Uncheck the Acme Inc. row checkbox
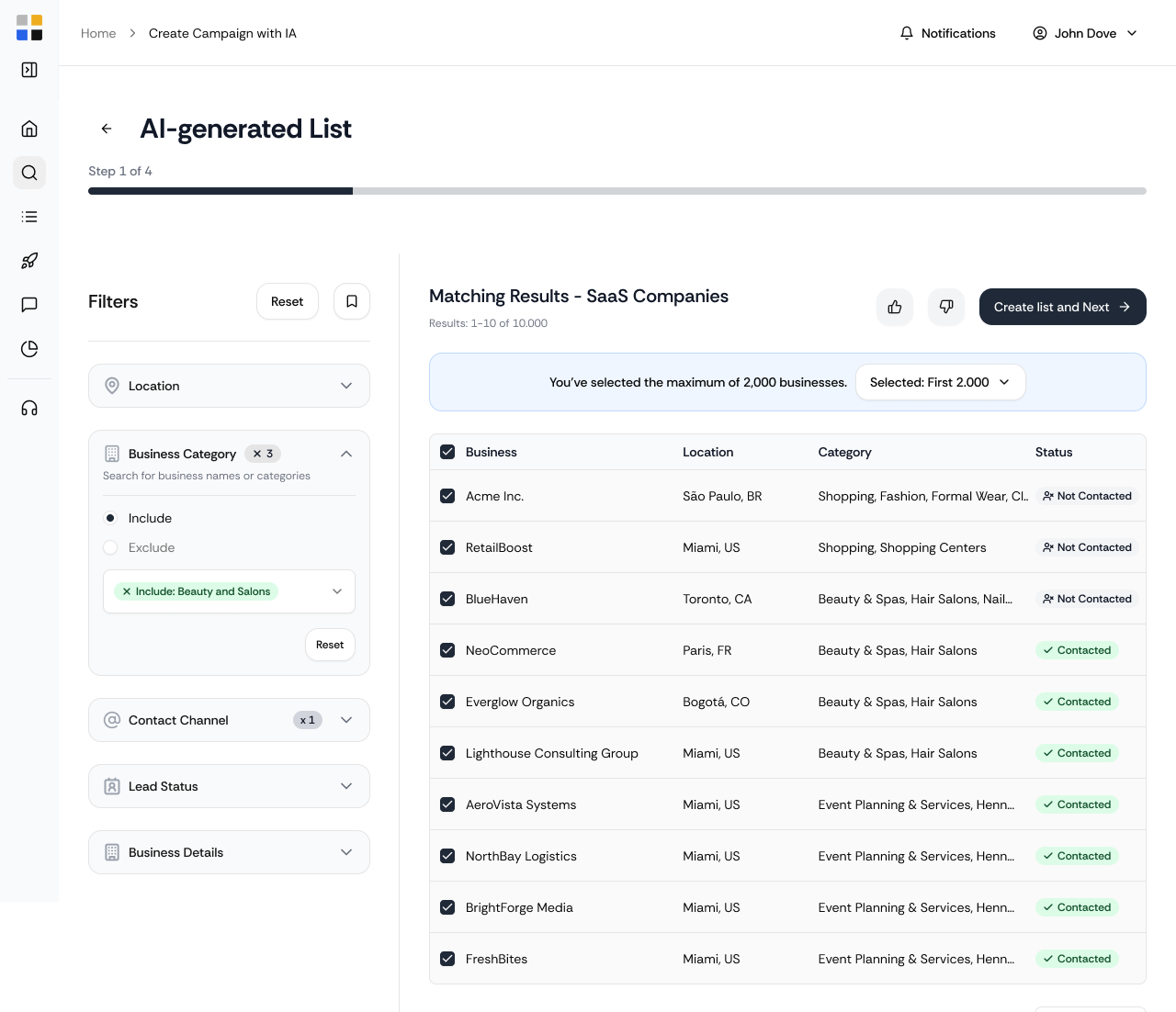 tap(447, 496)
